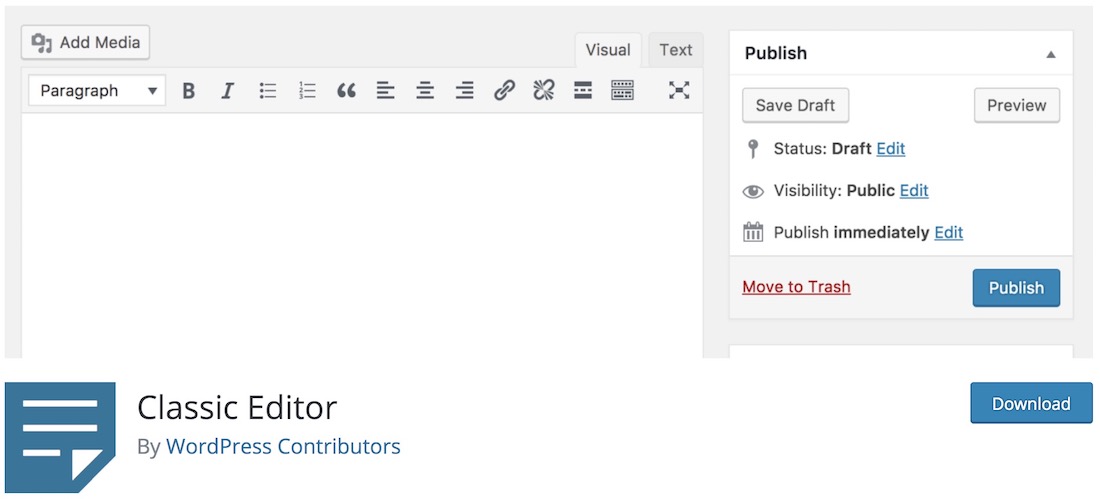Open the Paragraph format dropdown

pos(97,91)
